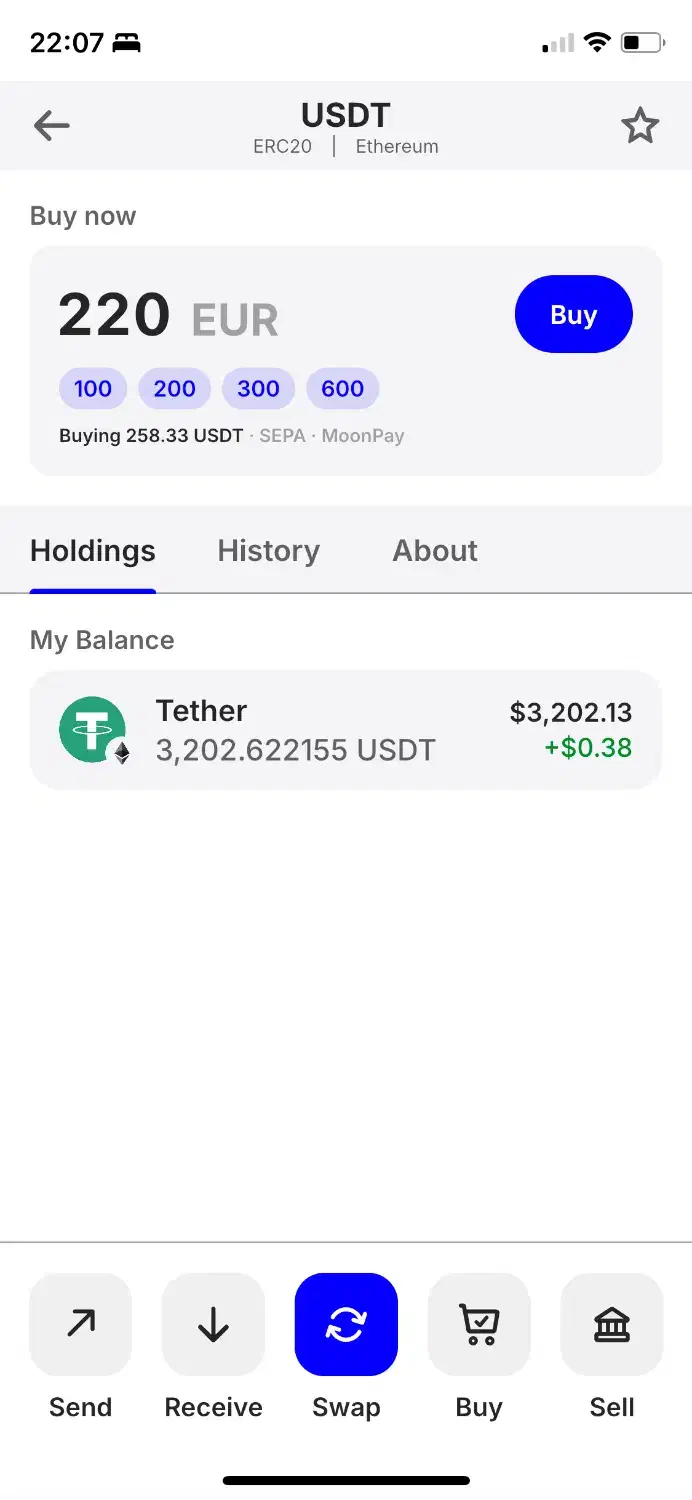Open the About tab

(435, 551)
